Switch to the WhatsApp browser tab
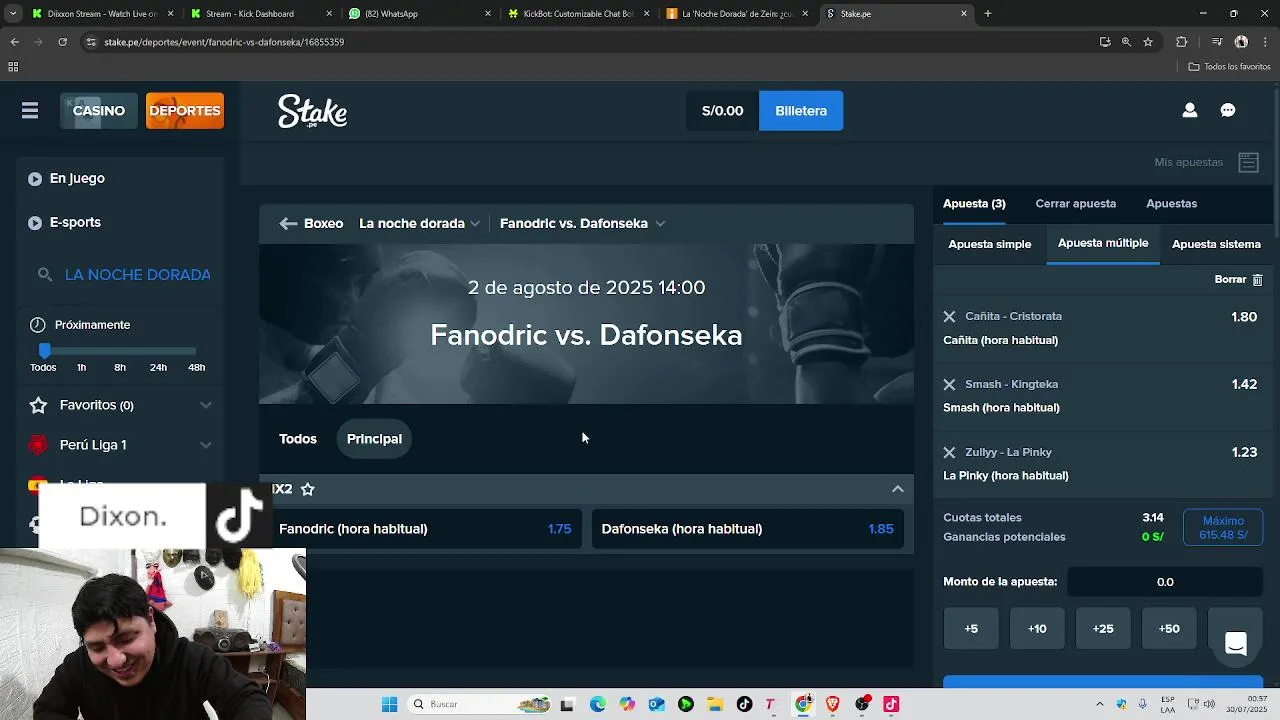This screenshot has width=1280, height=720. pos(420,14)
